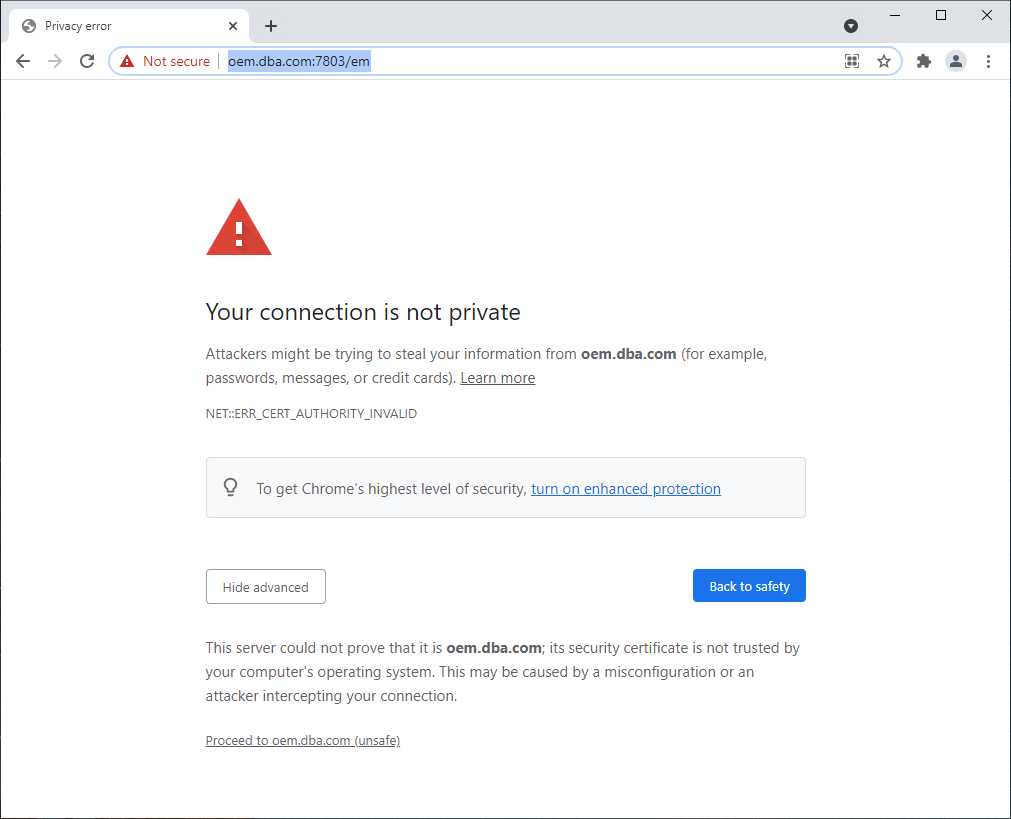The image size is (1011, 819).
Task: Click the Not secure warning triangle icon
Action: (127, 61)
